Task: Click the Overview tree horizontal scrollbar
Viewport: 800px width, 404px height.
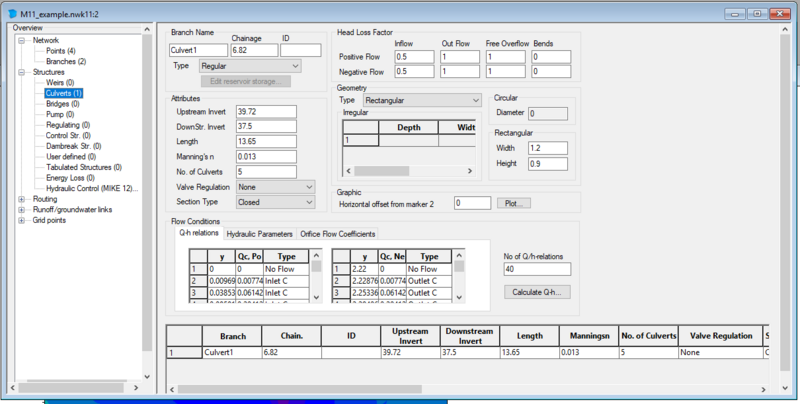Action: (x=74, y=388)
